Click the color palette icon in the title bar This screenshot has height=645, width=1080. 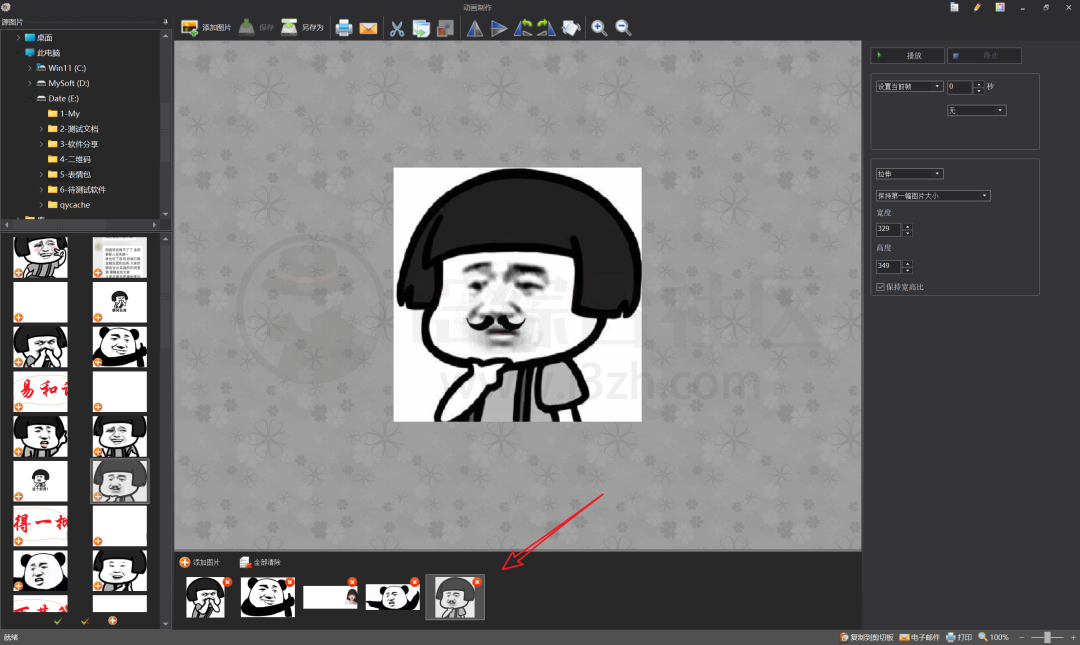pos(1000,8)
